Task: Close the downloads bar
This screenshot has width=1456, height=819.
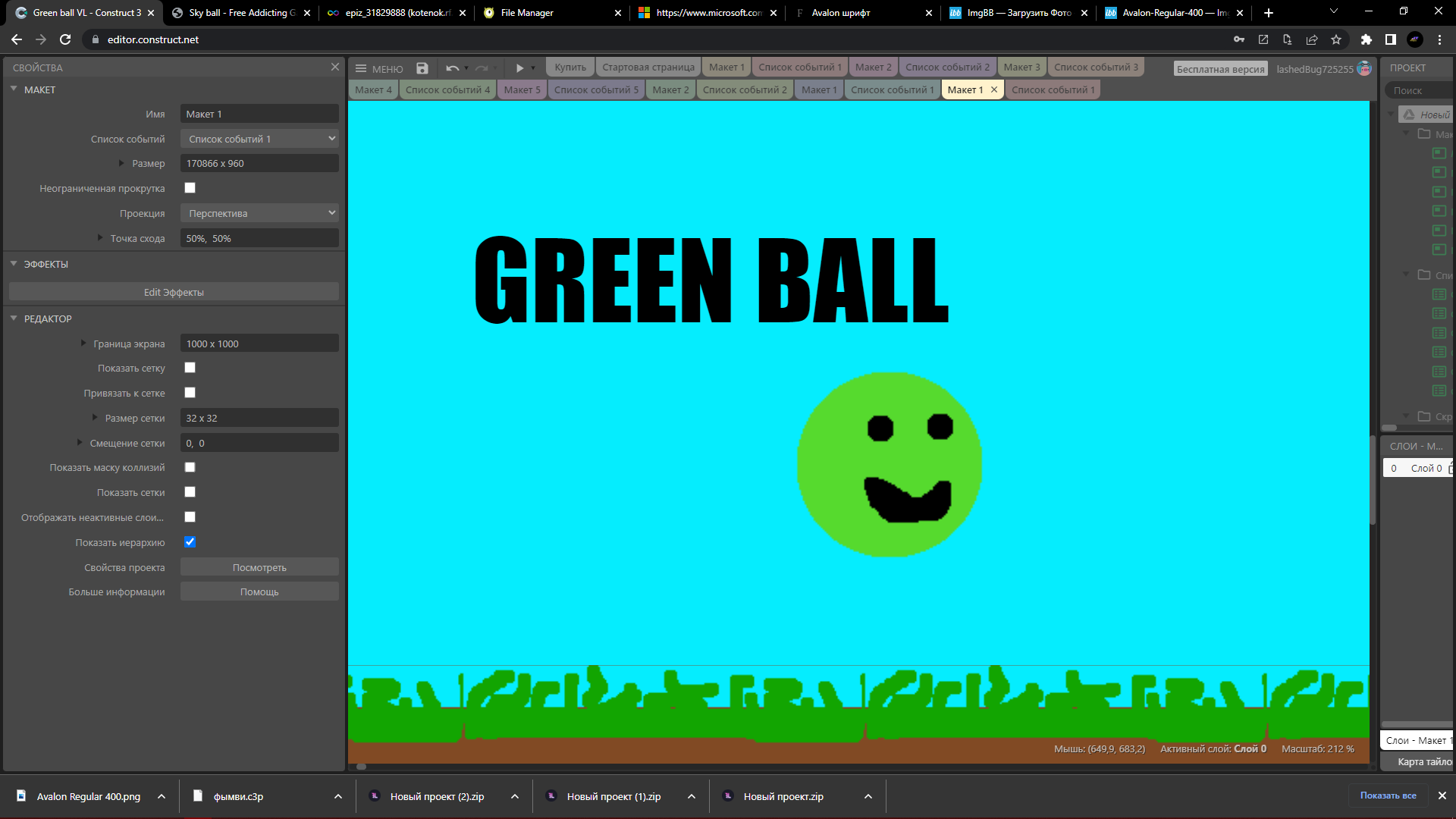Action: click(x=1442, y=795)
